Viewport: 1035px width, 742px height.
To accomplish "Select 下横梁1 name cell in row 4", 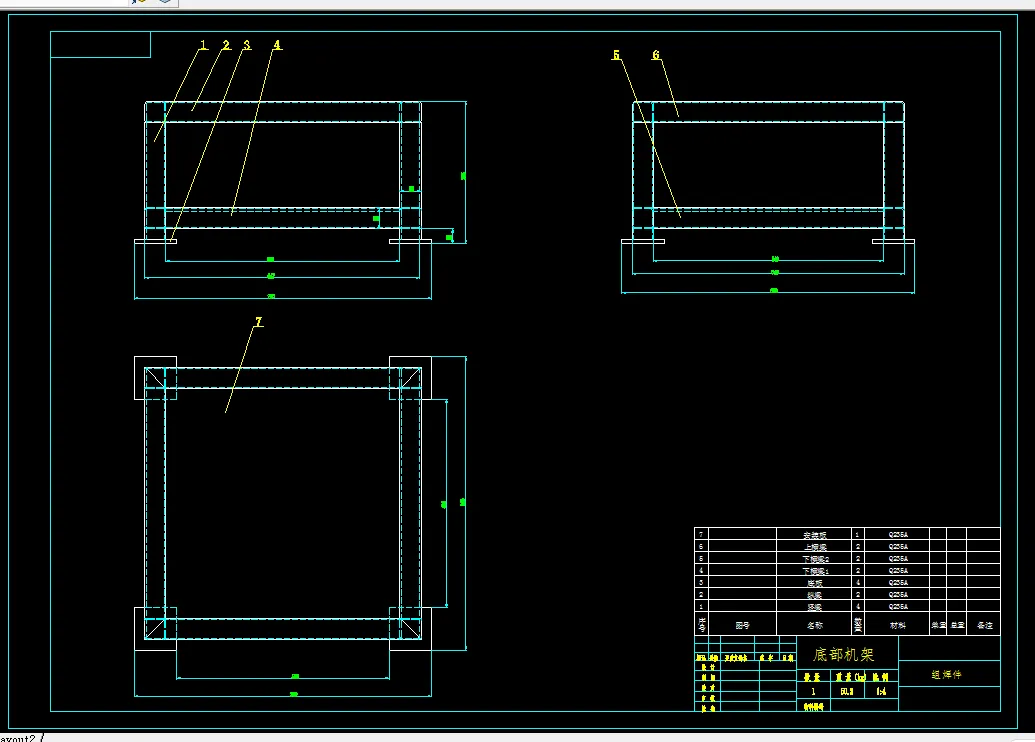I will point(815,570).
